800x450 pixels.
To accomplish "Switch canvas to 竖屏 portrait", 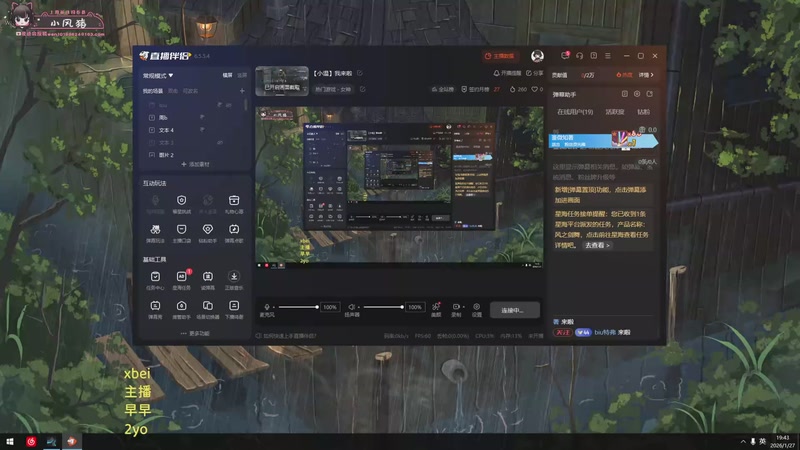I will pos(242,75).
